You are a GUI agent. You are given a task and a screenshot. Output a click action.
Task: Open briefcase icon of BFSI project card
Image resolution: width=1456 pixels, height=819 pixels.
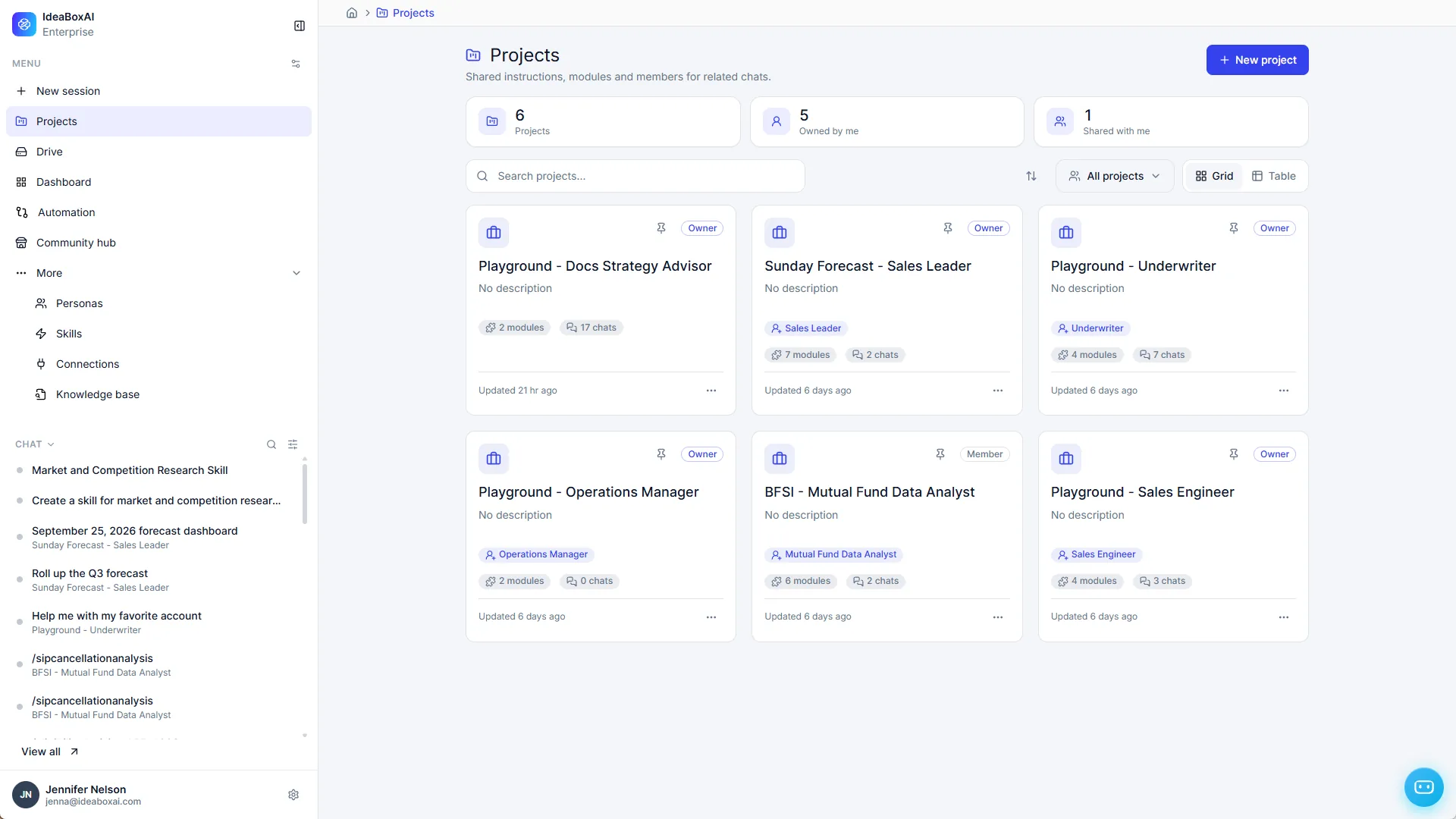[x=780, y=459]
